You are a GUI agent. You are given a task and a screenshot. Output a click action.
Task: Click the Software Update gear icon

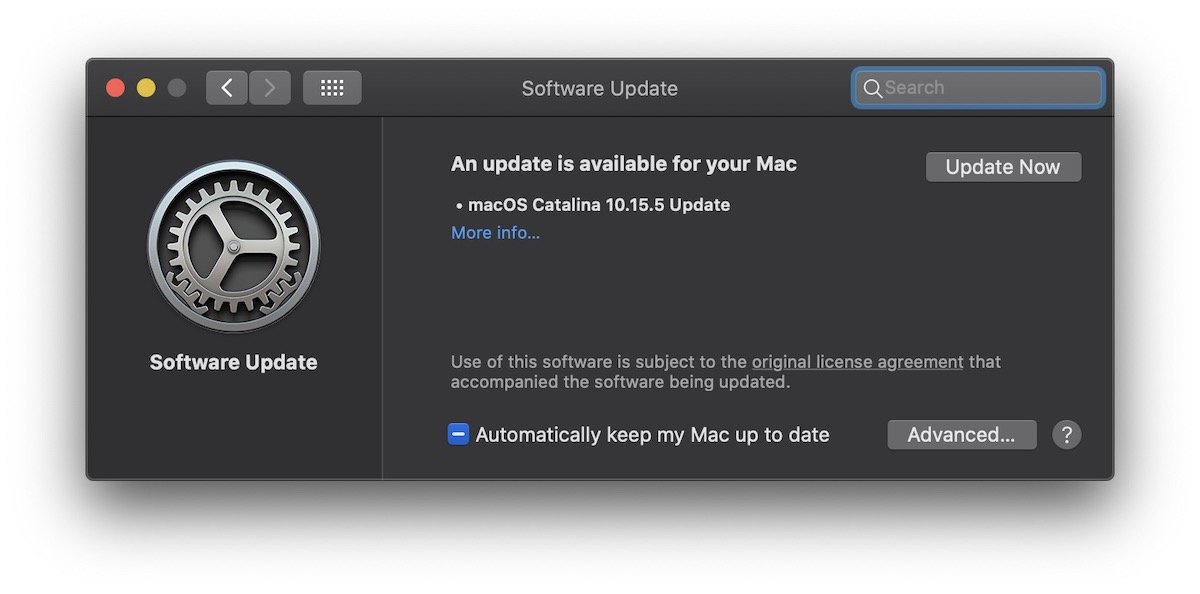point(234,246)
